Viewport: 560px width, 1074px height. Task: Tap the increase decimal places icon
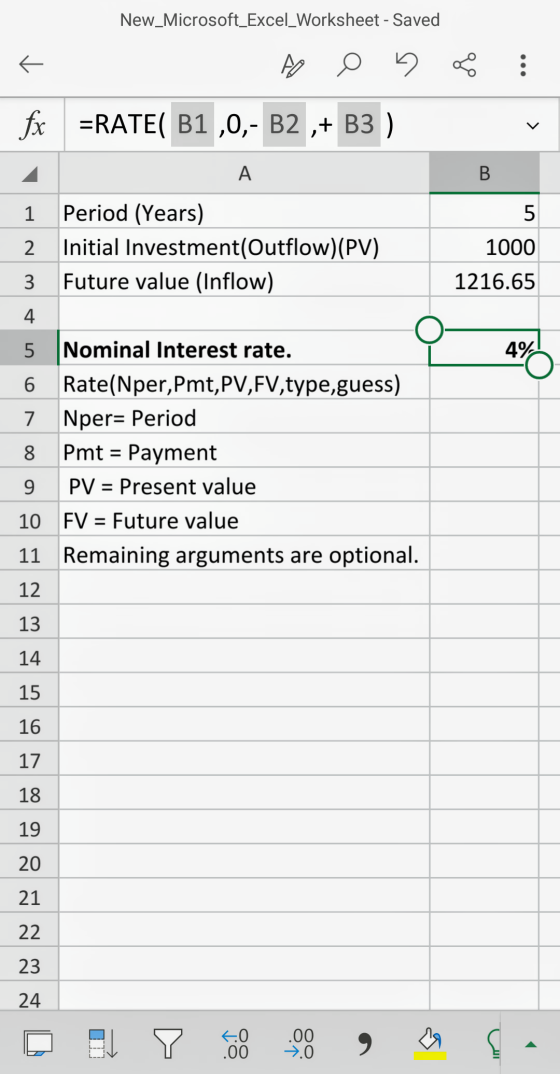click(x=235, y=1043)
